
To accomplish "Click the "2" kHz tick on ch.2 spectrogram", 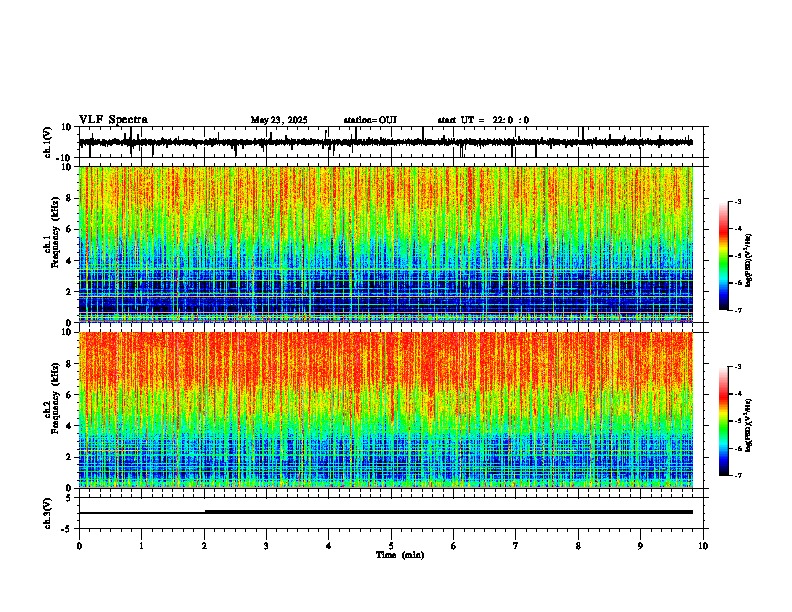I will coord(69,456).
